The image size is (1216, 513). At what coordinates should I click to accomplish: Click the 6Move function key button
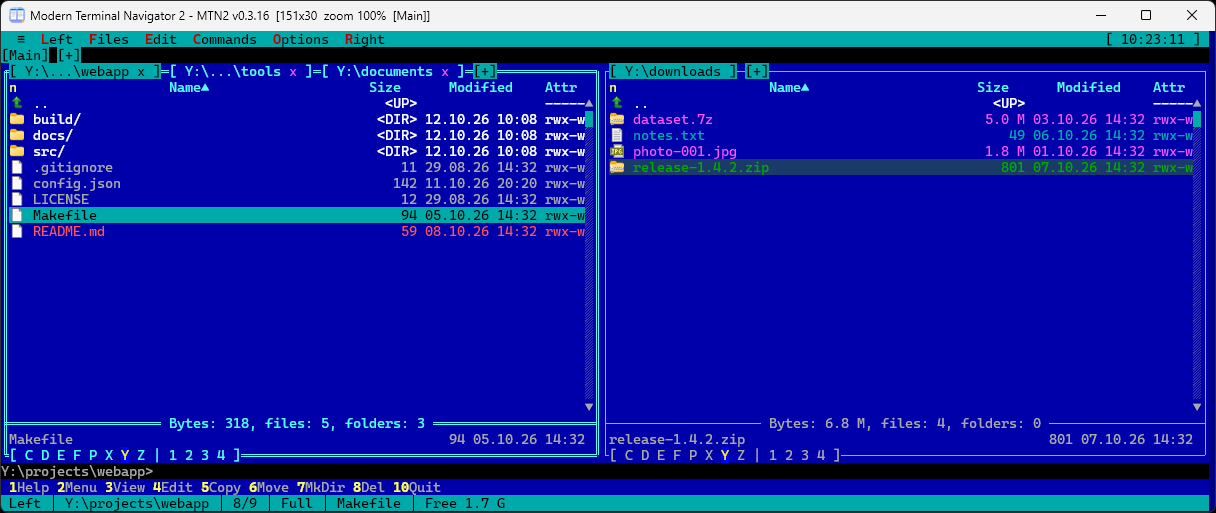[x=269, y=487]
